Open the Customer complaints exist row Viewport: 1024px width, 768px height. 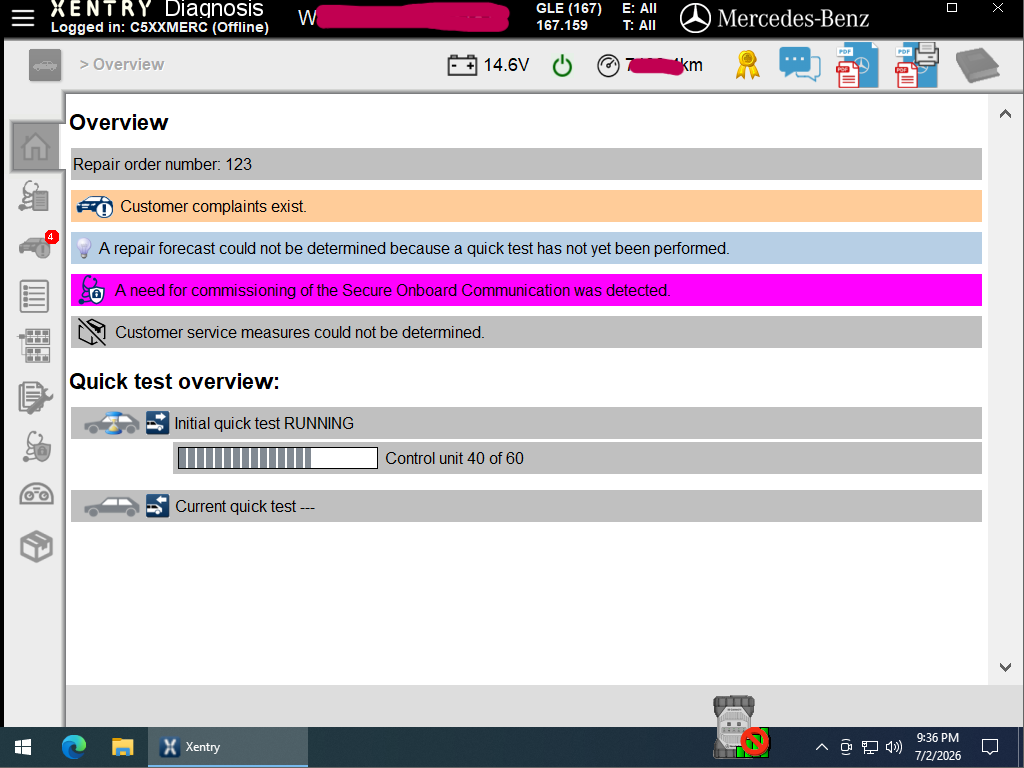coord(526,206)
